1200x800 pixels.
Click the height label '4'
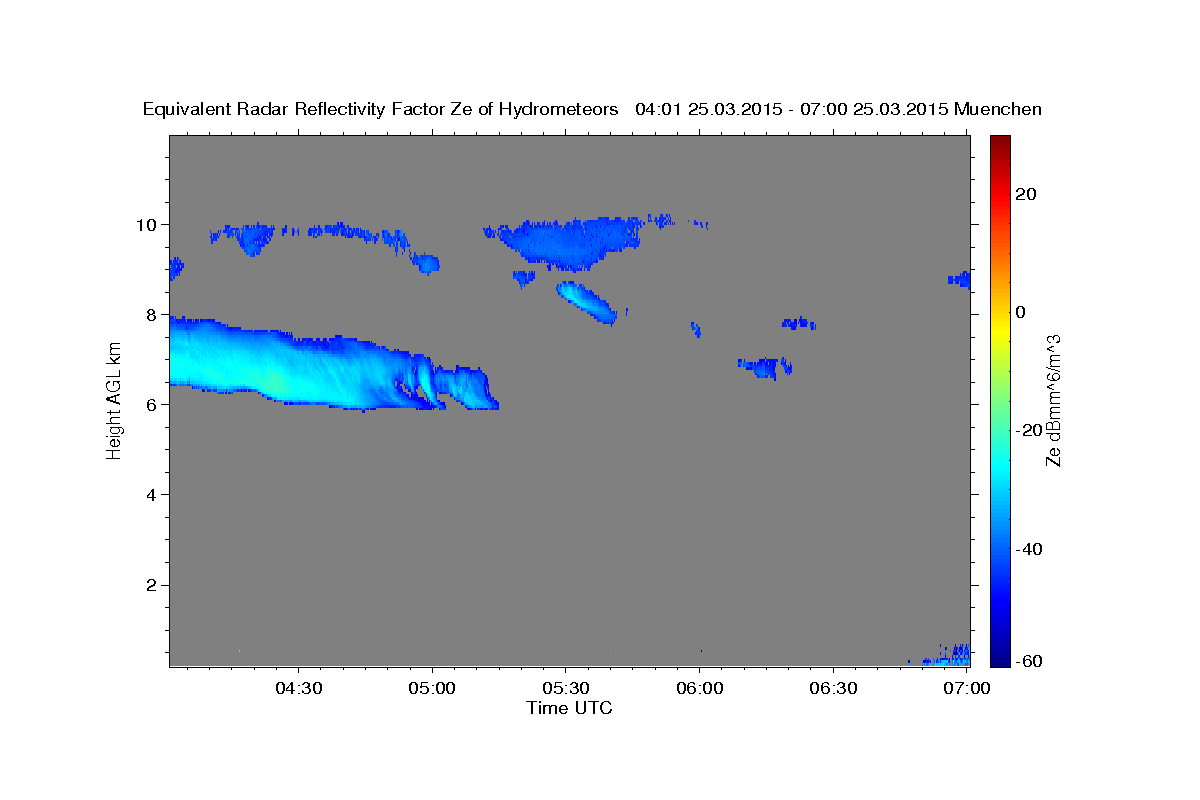[x=150, y=494]
